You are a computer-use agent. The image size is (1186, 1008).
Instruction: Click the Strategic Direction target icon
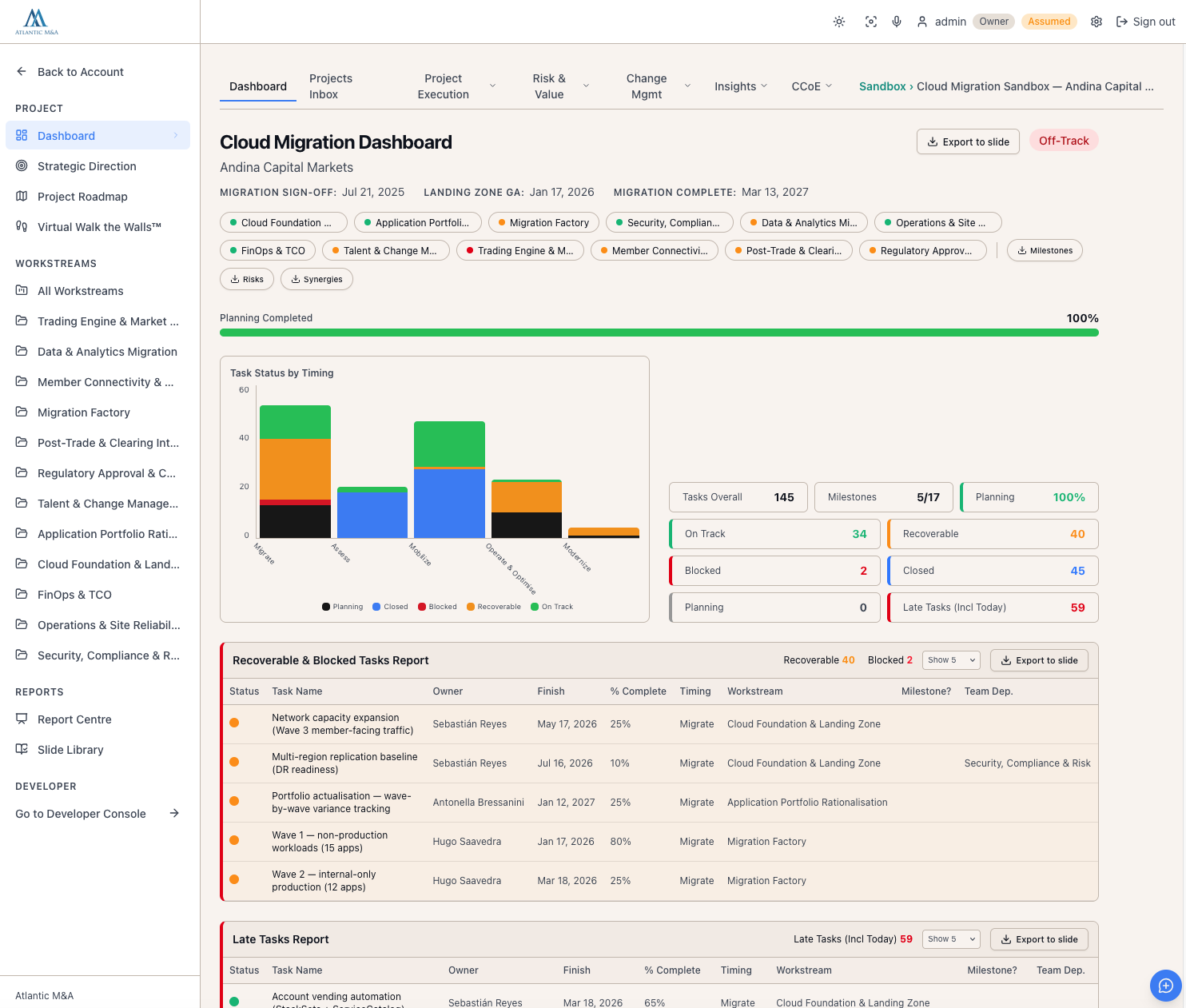click(22, 165)
